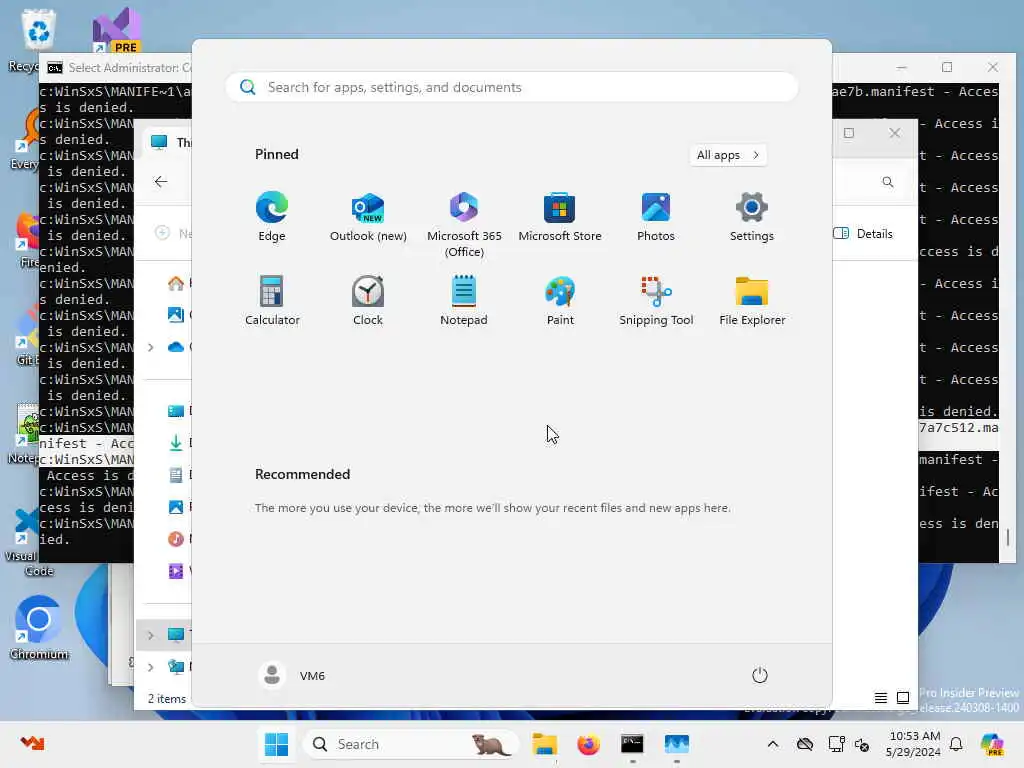The image size is (1024, 768).
Task: Open the clock and date flyout
Action: (914, 744)
